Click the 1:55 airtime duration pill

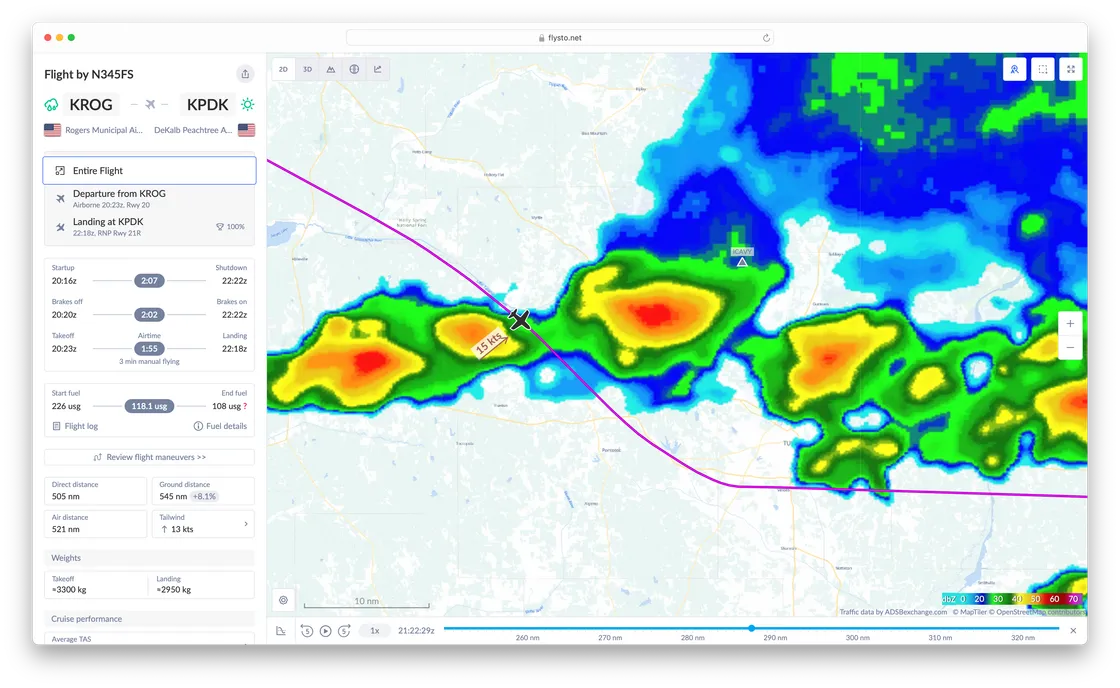tap(149, 349)
